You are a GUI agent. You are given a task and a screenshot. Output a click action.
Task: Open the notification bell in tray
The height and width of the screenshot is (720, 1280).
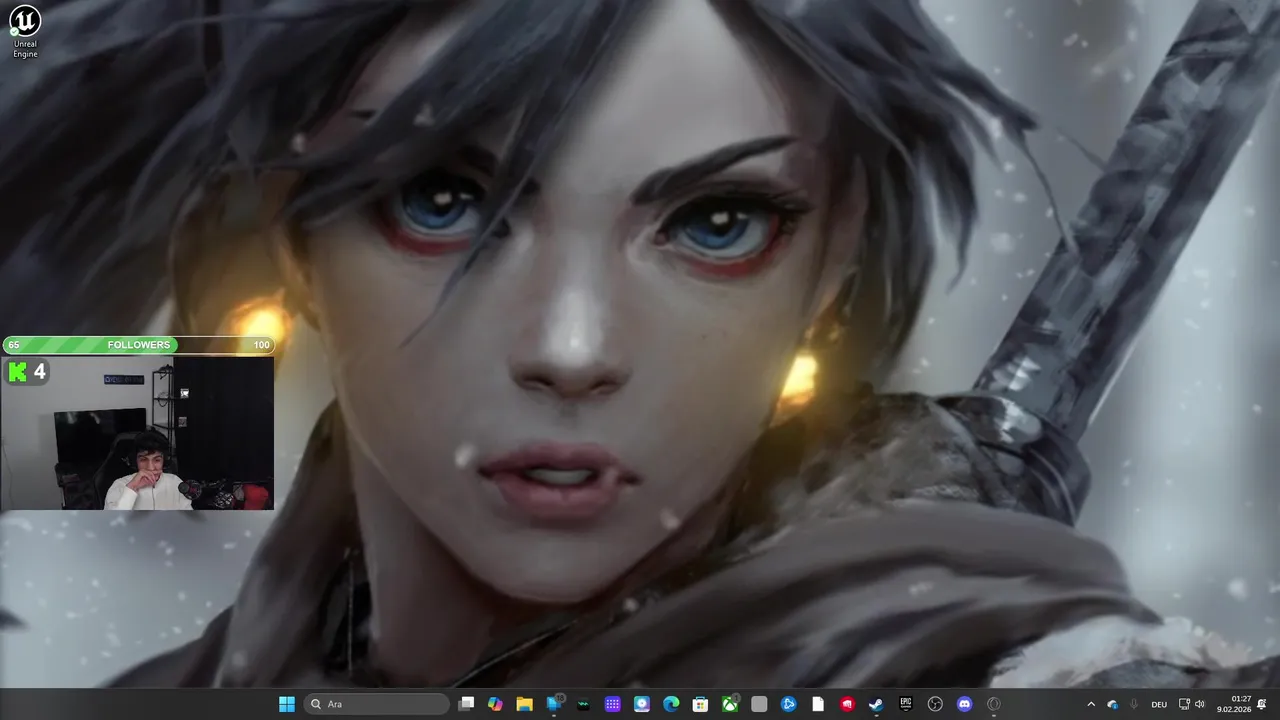[1262, 704]
